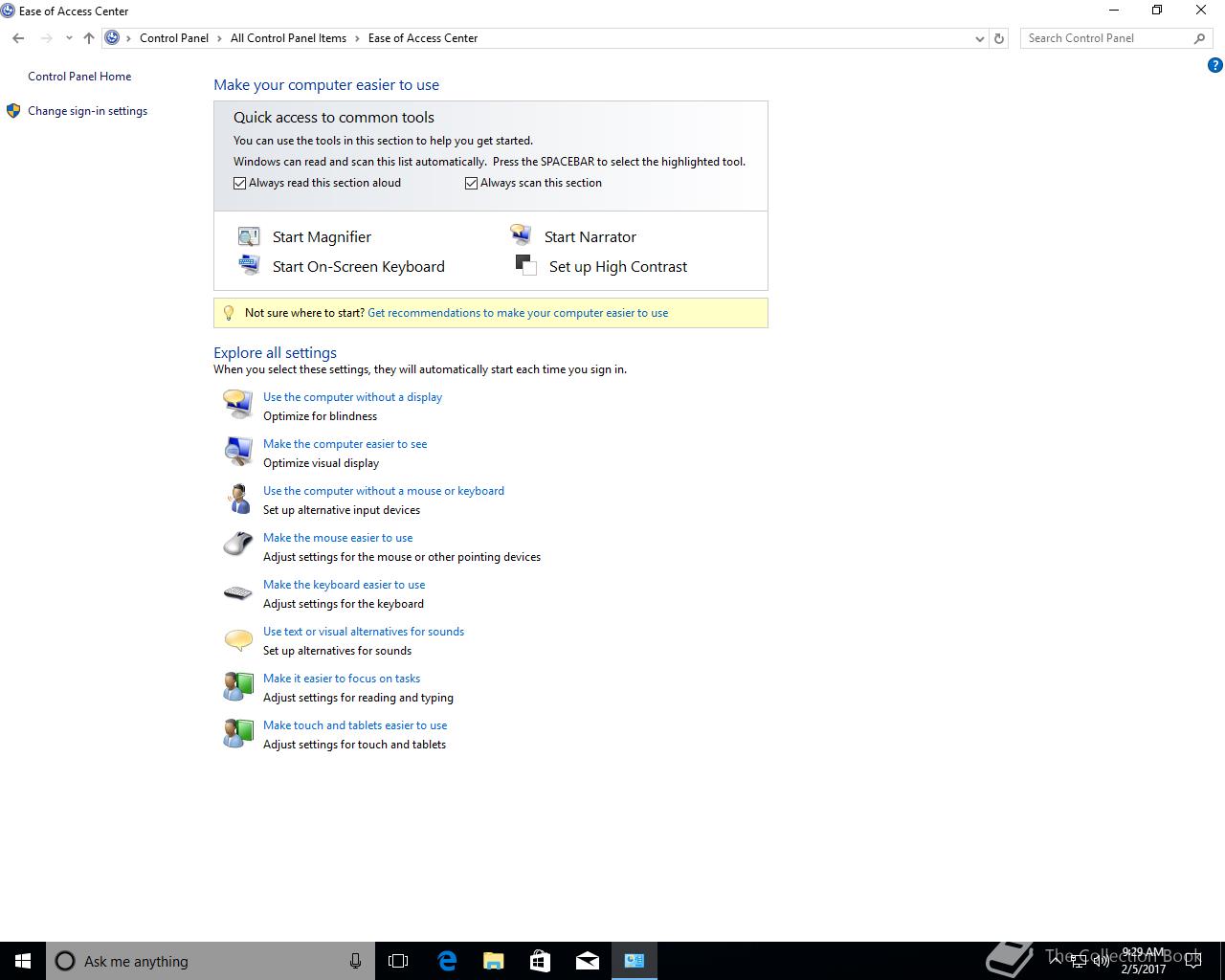Open the Mail app from the taskbar
This screenshot has width=1225, height=980.
pyautogui.click(x=587, y=961)
